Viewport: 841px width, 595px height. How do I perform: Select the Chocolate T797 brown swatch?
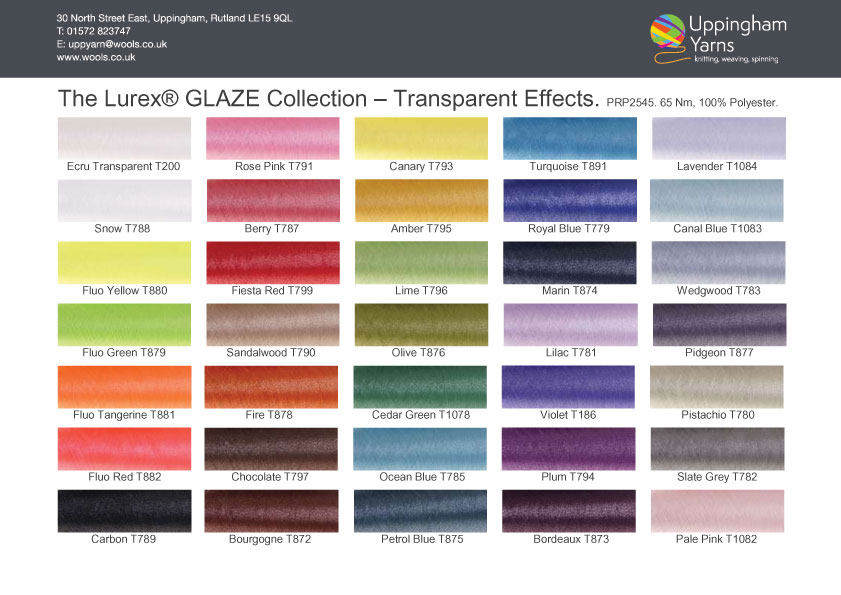pos(272,448)
